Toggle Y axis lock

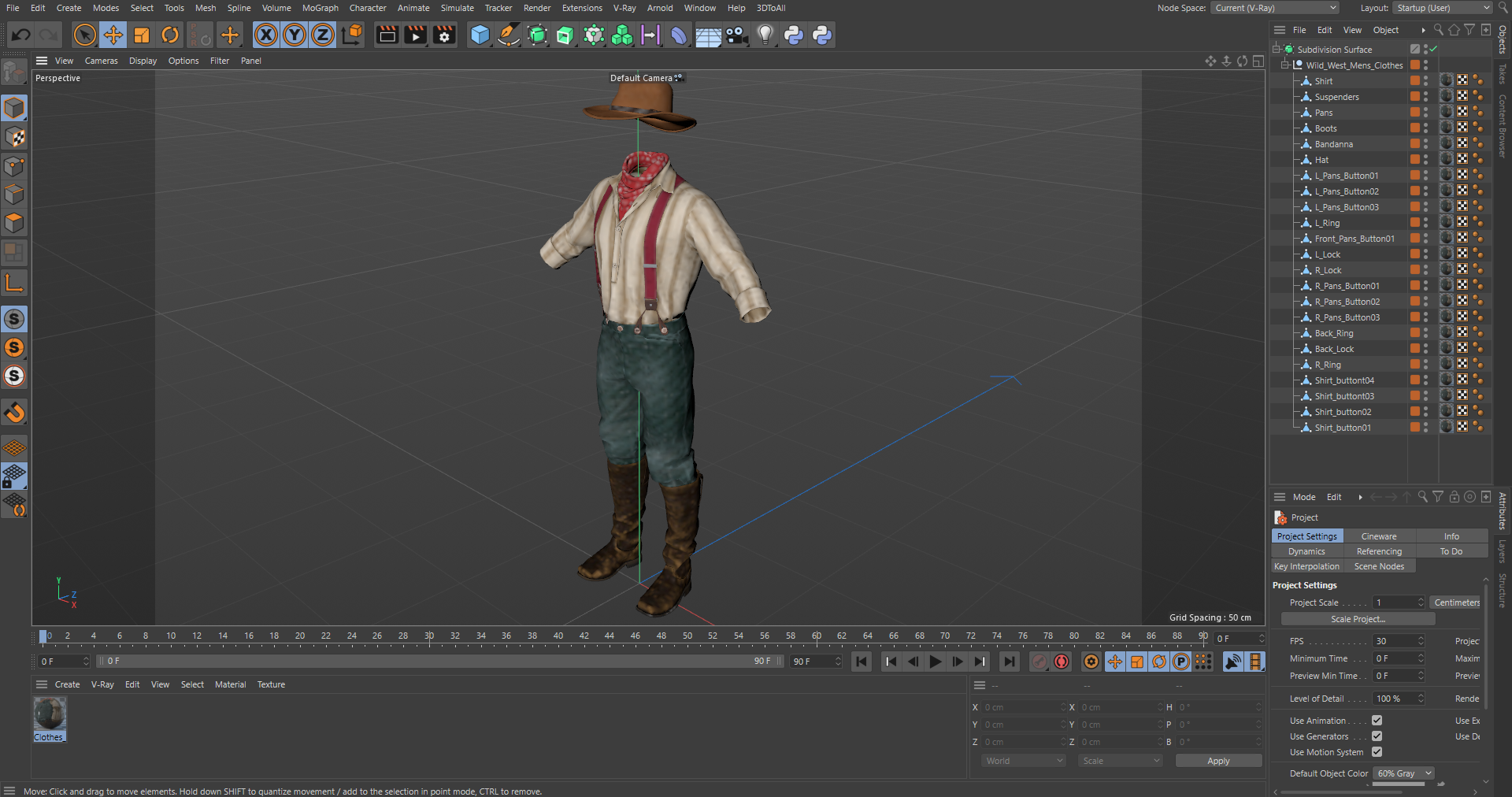coord(295,35)
